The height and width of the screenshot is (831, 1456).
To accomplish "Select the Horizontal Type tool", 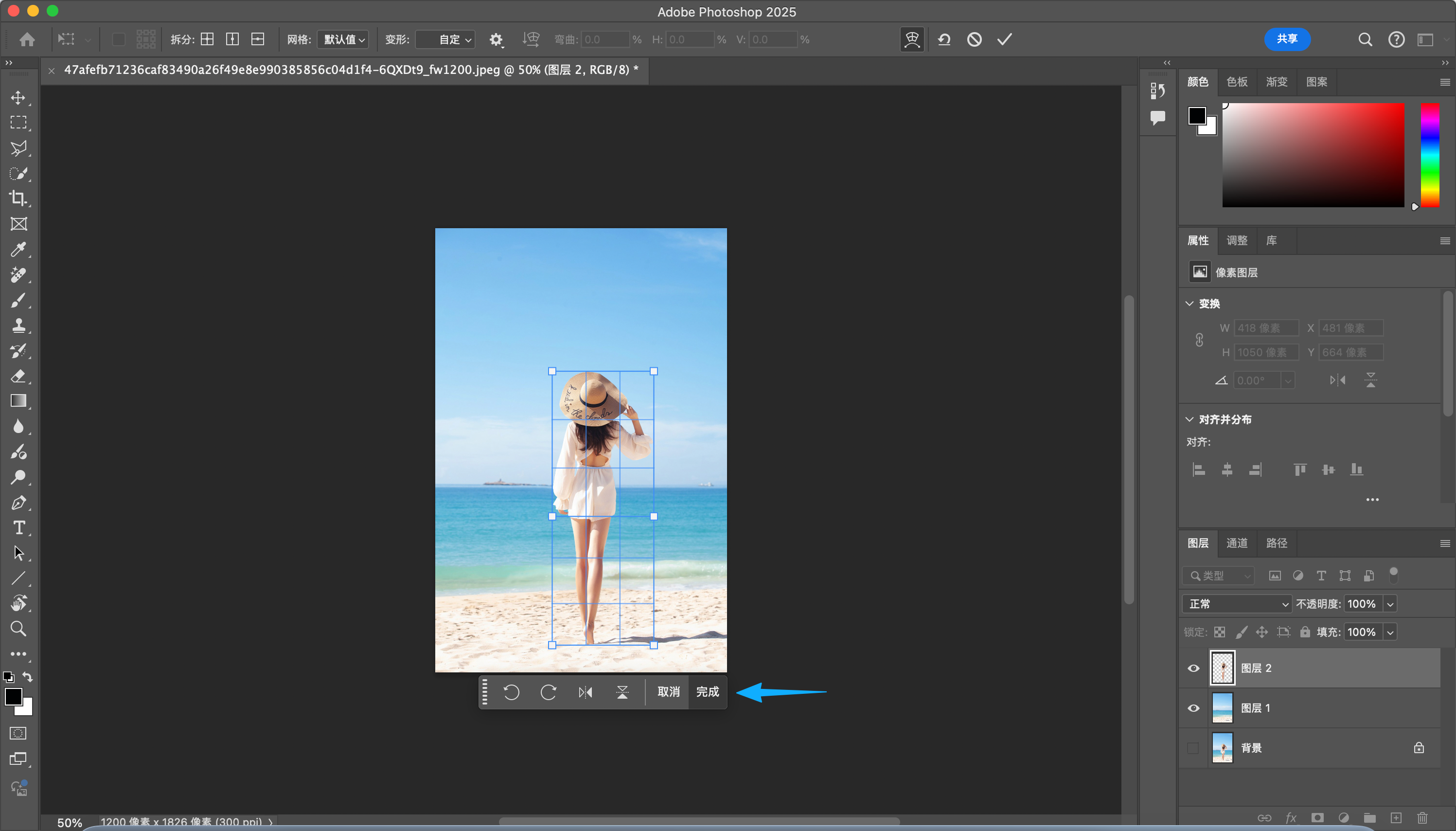I will (18, 528).
